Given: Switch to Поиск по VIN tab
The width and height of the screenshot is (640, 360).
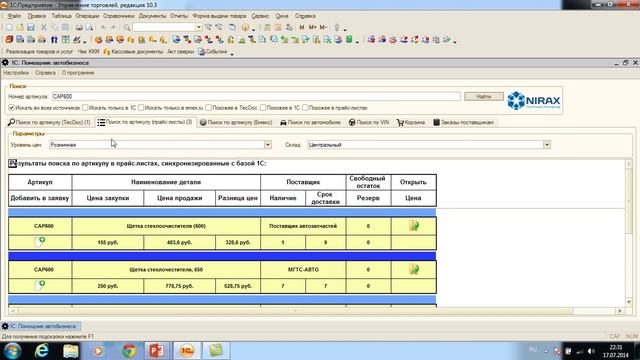Looking at the screenshot, I should click(x=369, y=122).
